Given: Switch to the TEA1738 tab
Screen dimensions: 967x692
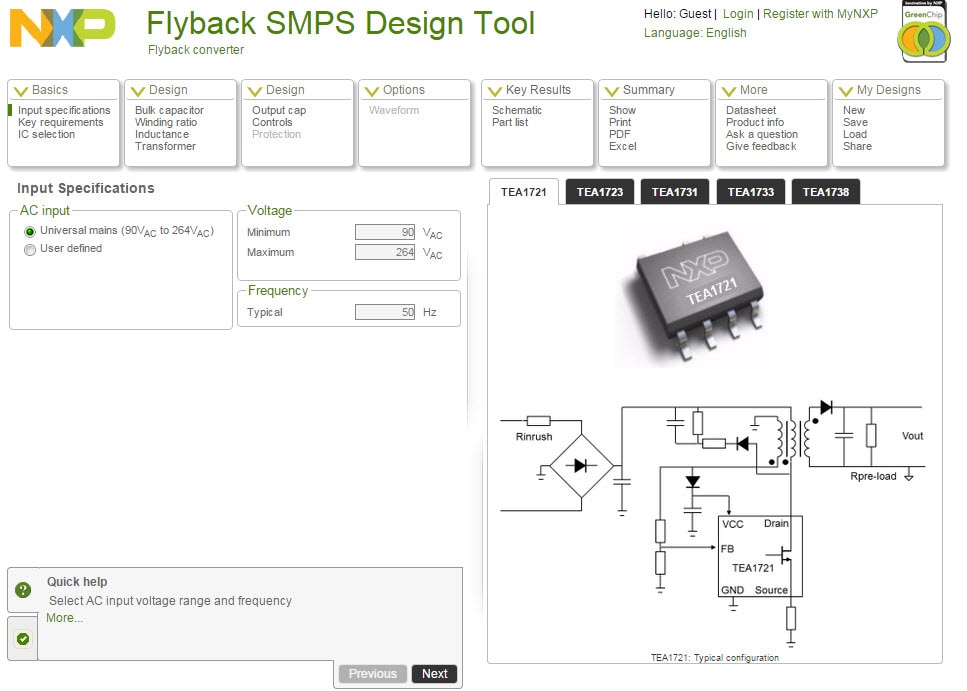Looking at the screenshot, I should (825, 192).
